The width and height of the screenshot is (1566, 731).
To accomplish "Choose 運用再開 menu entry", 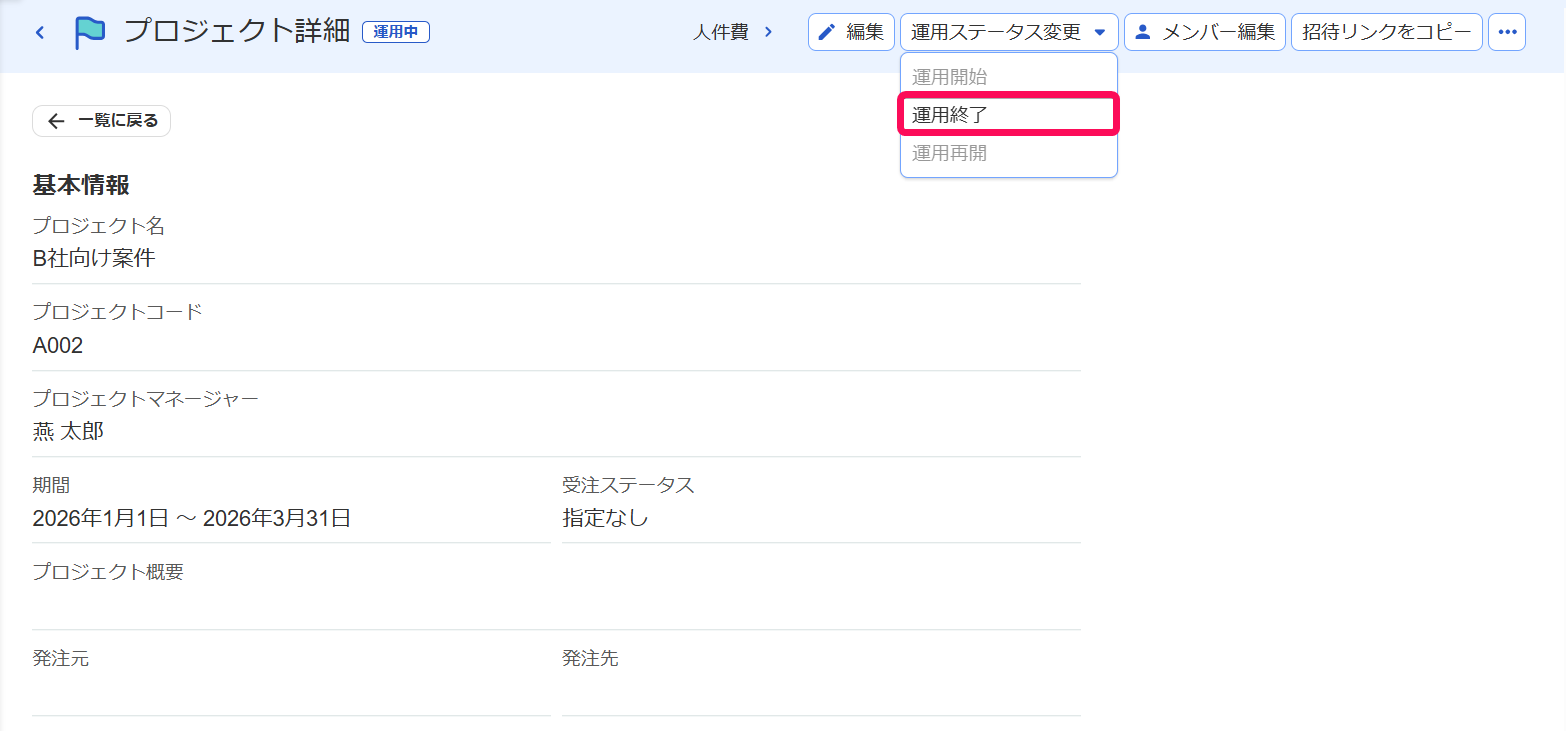I will pos(1009,154).
